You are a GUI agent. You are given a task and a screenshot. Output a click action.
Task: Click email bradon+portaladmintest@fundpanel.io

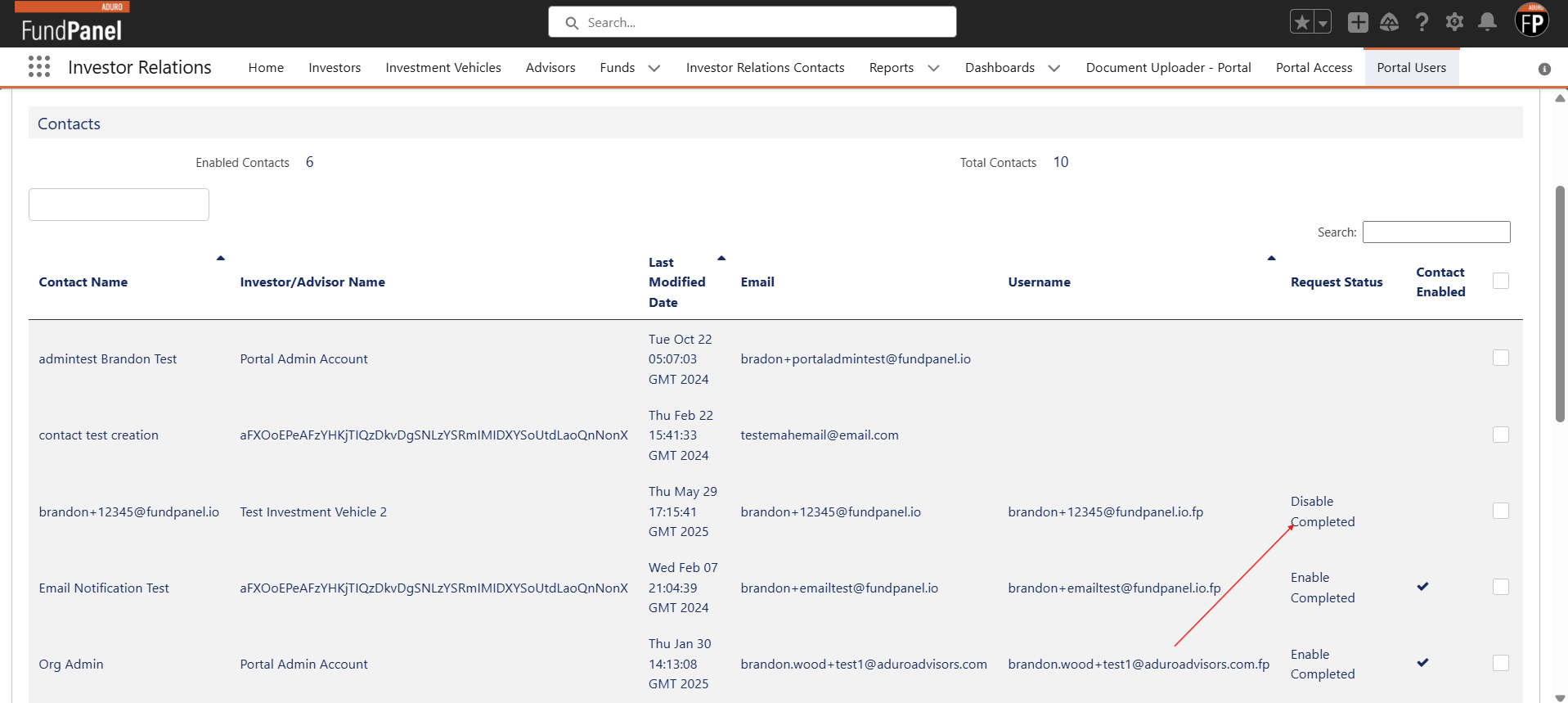(856, 358)
